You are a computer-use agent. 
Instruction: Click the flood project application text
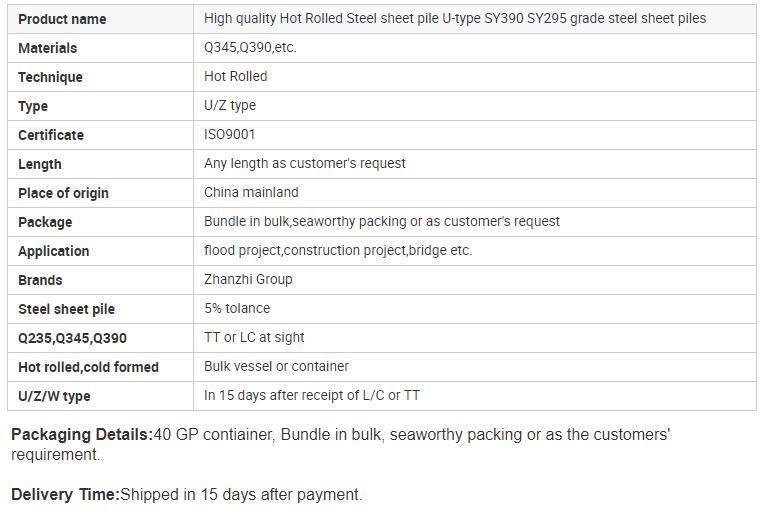[x=338, y=250]
